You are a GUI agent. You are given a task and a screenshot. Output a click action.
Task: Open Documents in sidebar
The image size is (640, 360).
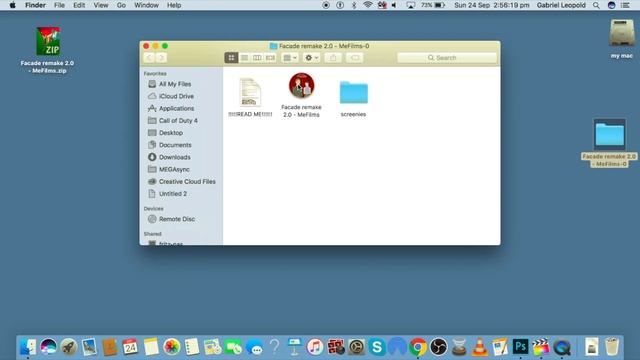click(x=175, y=145)
